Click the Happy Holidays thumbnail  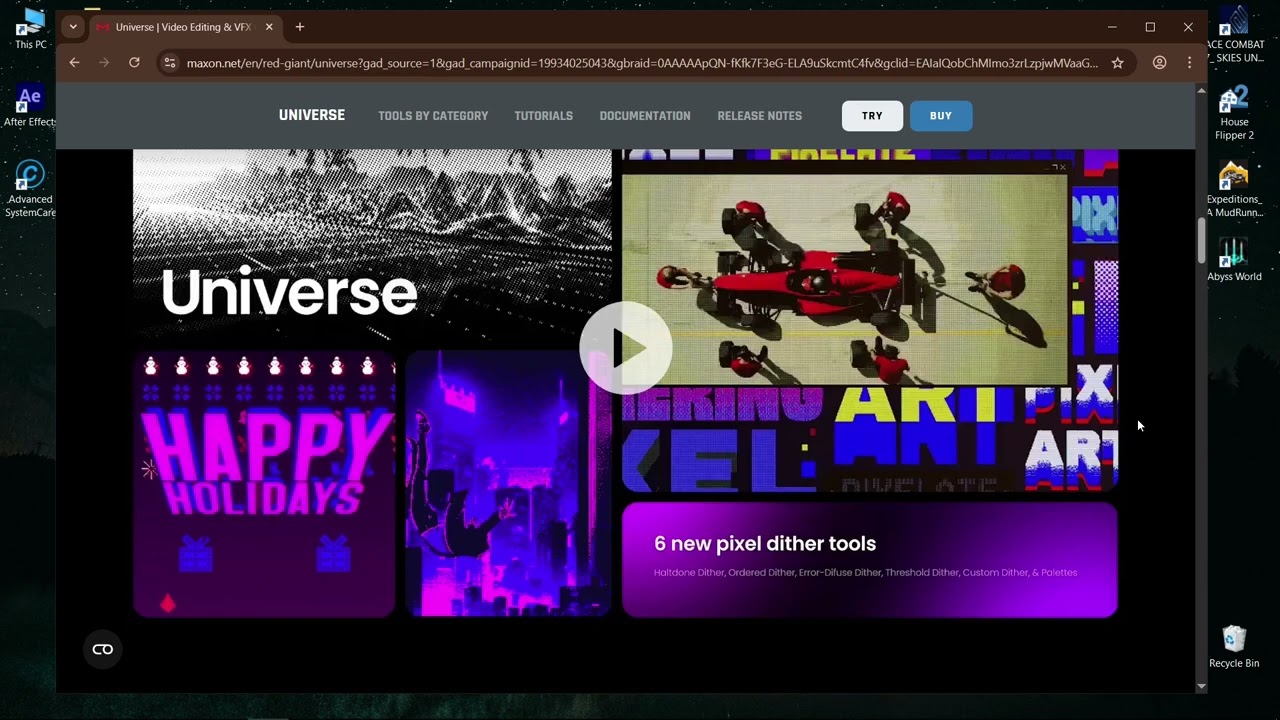(x=264, y=484)
